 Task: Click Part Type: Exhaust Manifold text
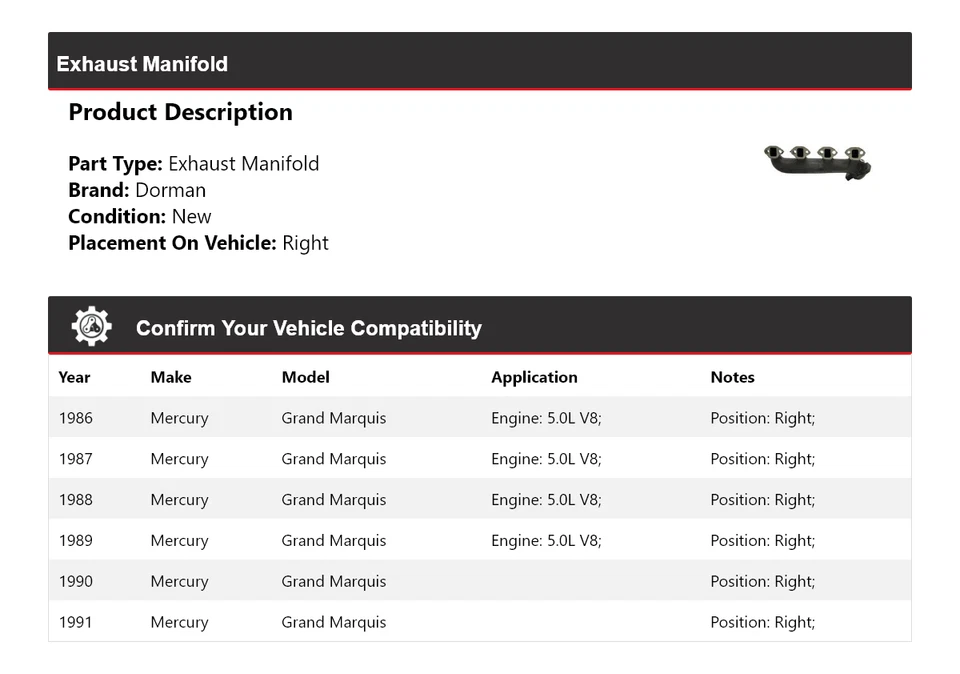193,164
